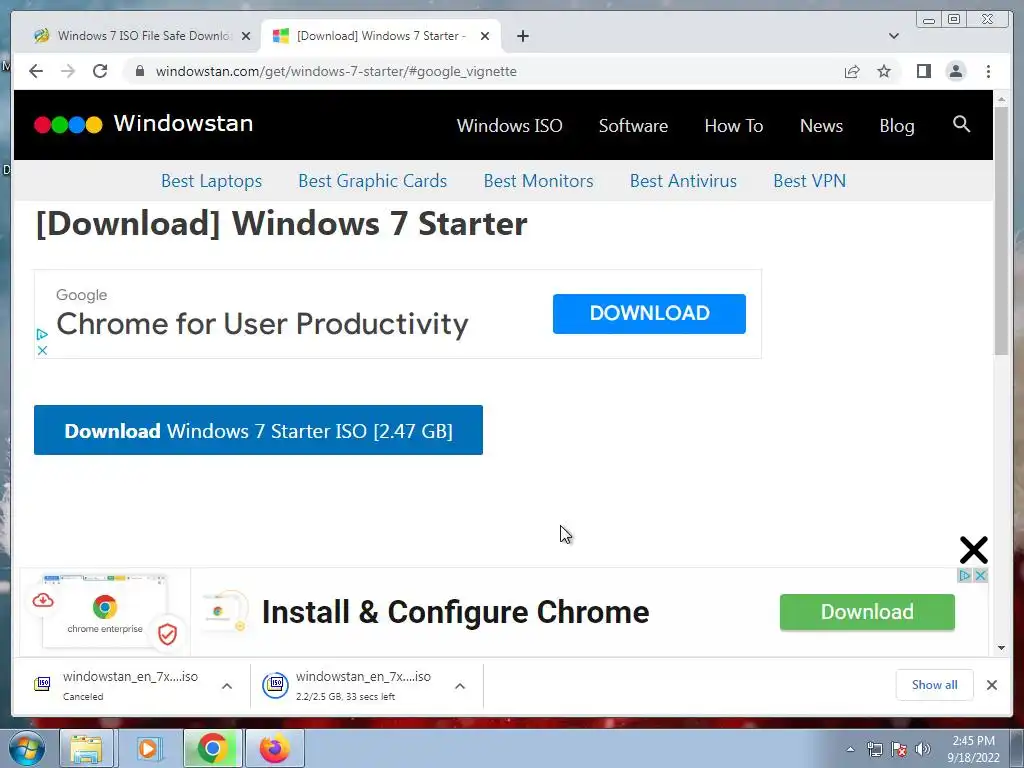Open AdChoices icon on Chrome Productivity ad

[42, 334]
